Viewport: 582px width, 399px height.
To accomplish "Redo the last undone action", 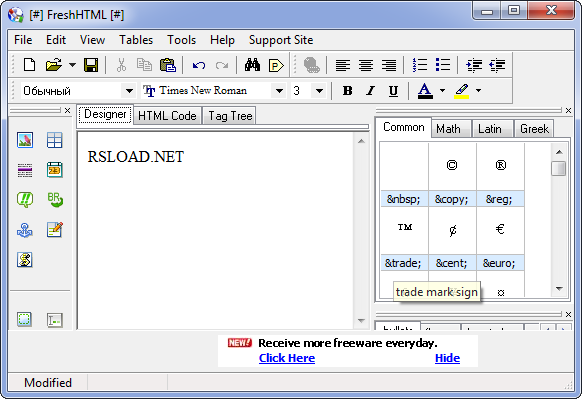I will tap(222, 65).
